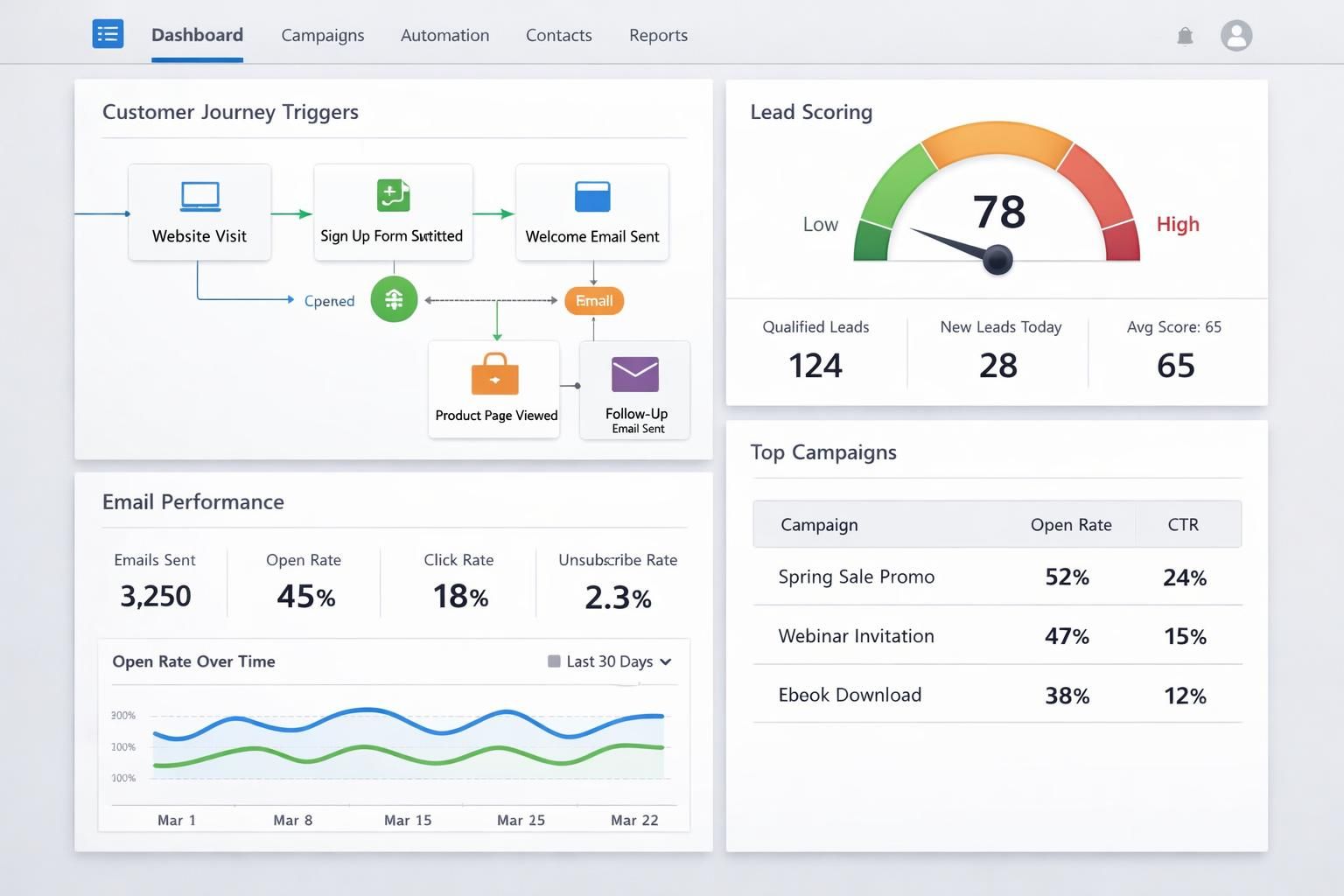Click the Emails Sent value 3,250
The width and height of the screenshot is (1344, 896).
[x=156, y=597]
